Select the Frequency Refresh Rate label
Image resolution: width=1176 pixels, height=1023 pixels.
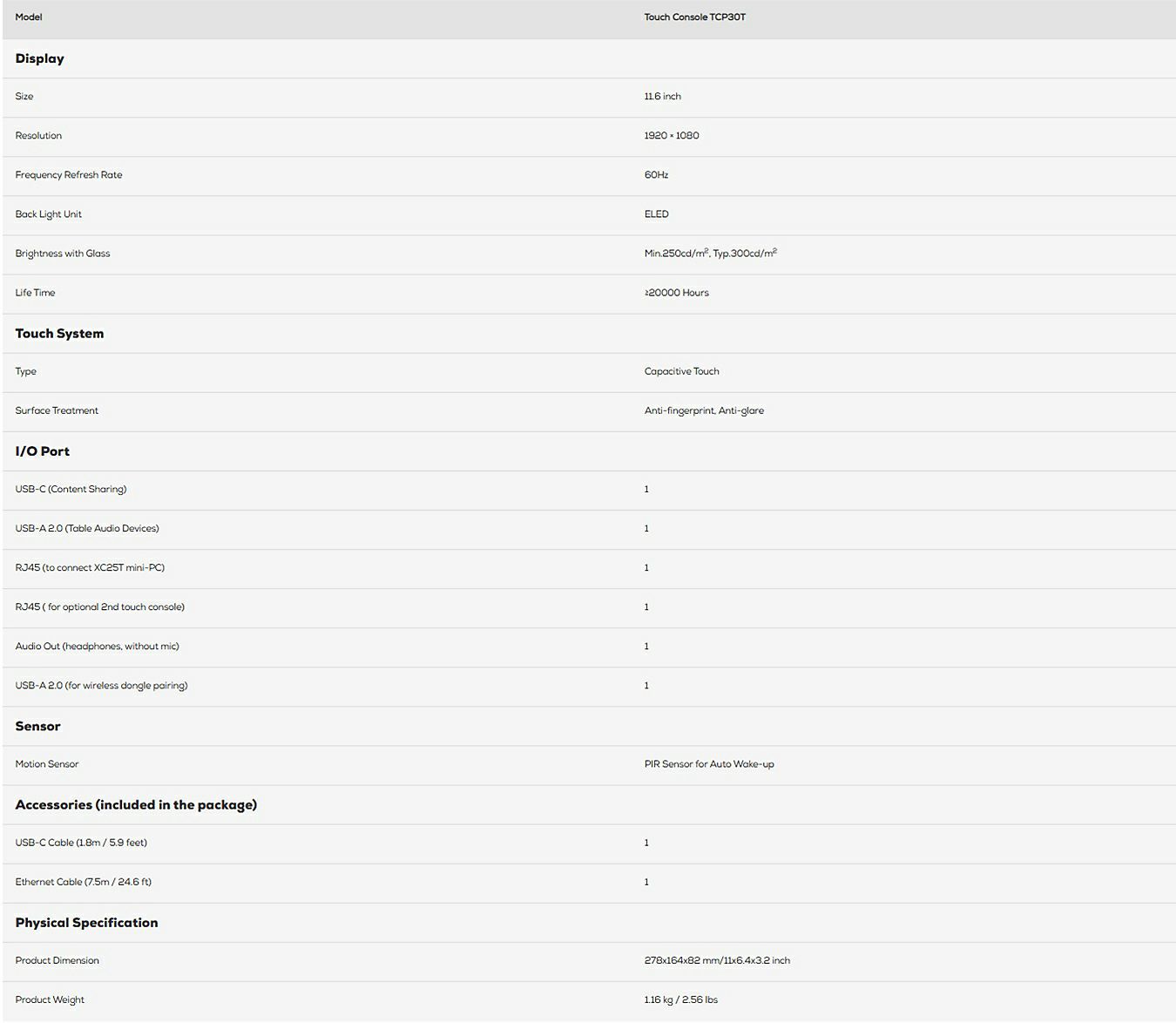pos(69,175)
